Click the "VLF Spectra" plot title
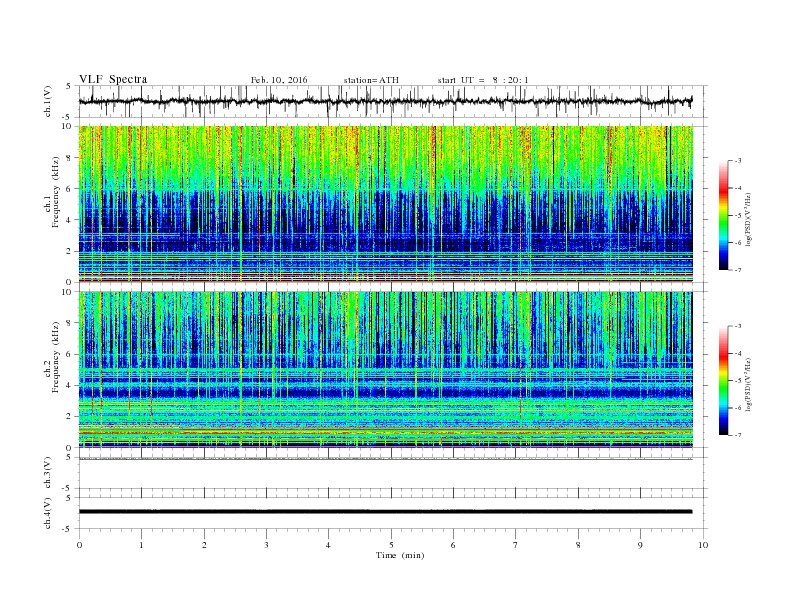 [113, 79]
